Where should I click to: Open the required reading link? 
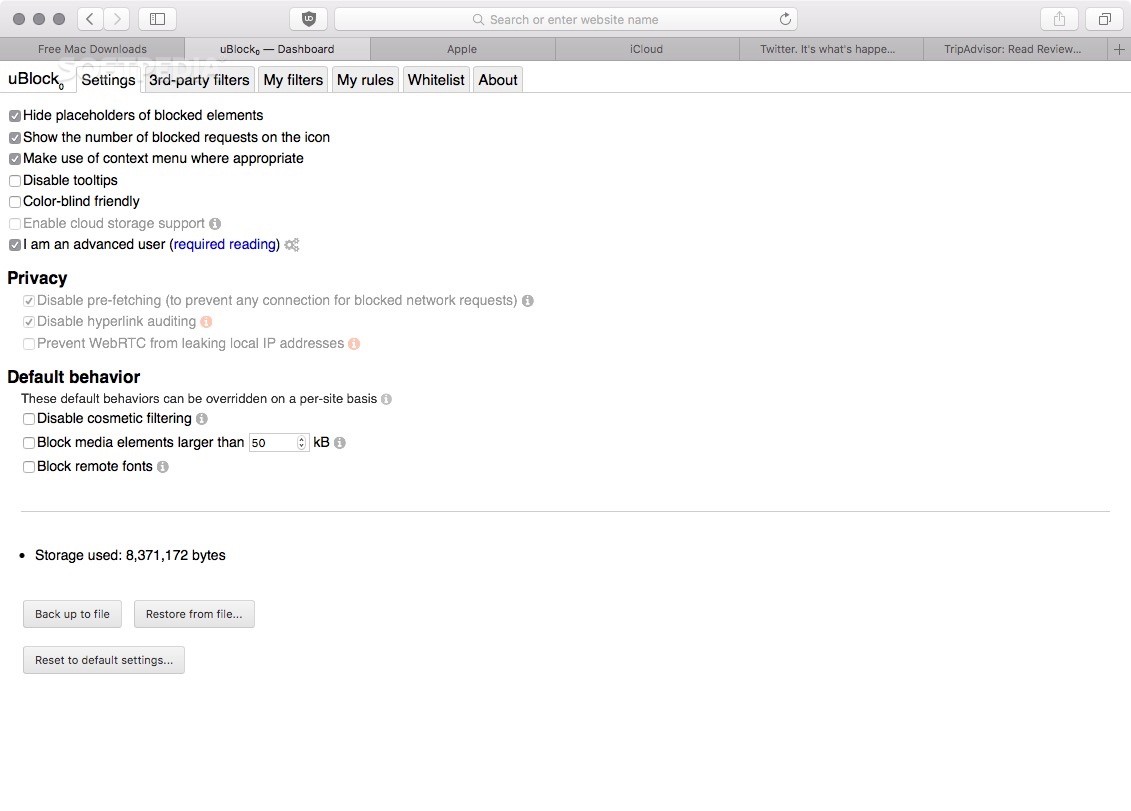(x=224, y=244)
